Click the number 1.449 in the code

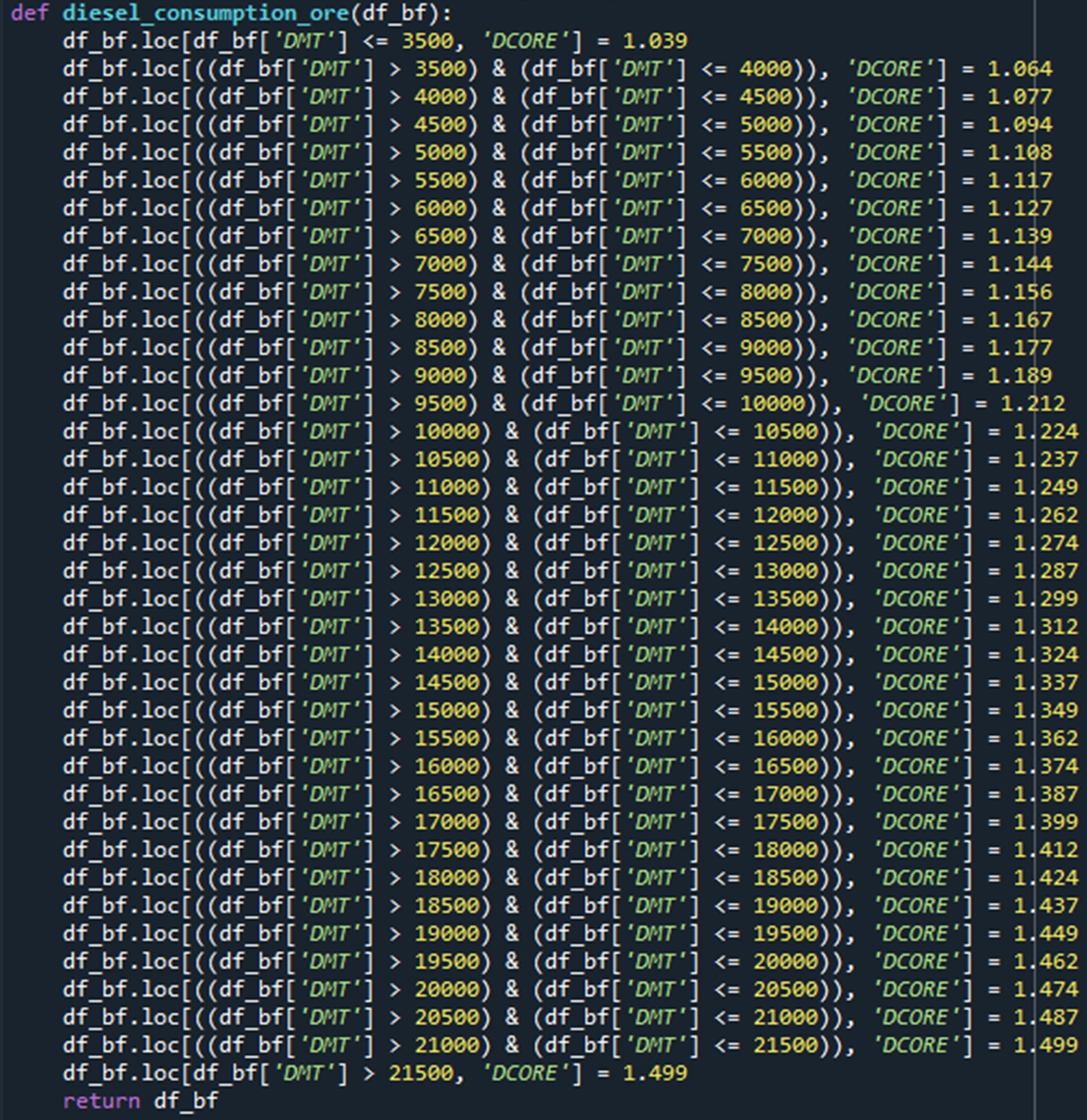point(1046,933)
